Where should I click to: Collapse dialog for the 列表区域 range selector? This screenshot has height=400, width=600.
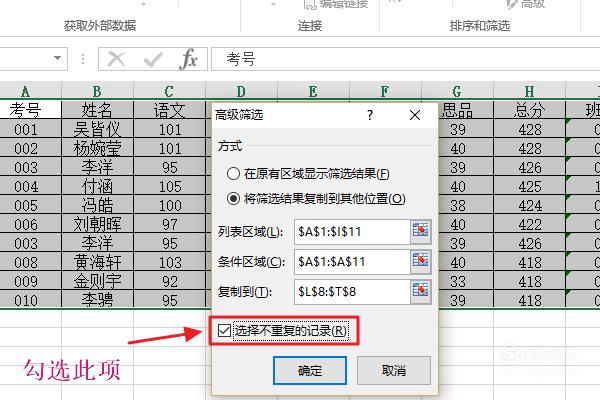click(421, 232)
